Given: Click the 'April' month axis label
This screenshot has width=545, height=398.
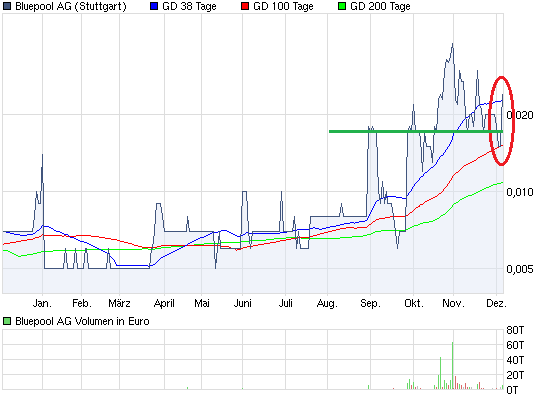Looking at the screenshot, I should point(164,303).
